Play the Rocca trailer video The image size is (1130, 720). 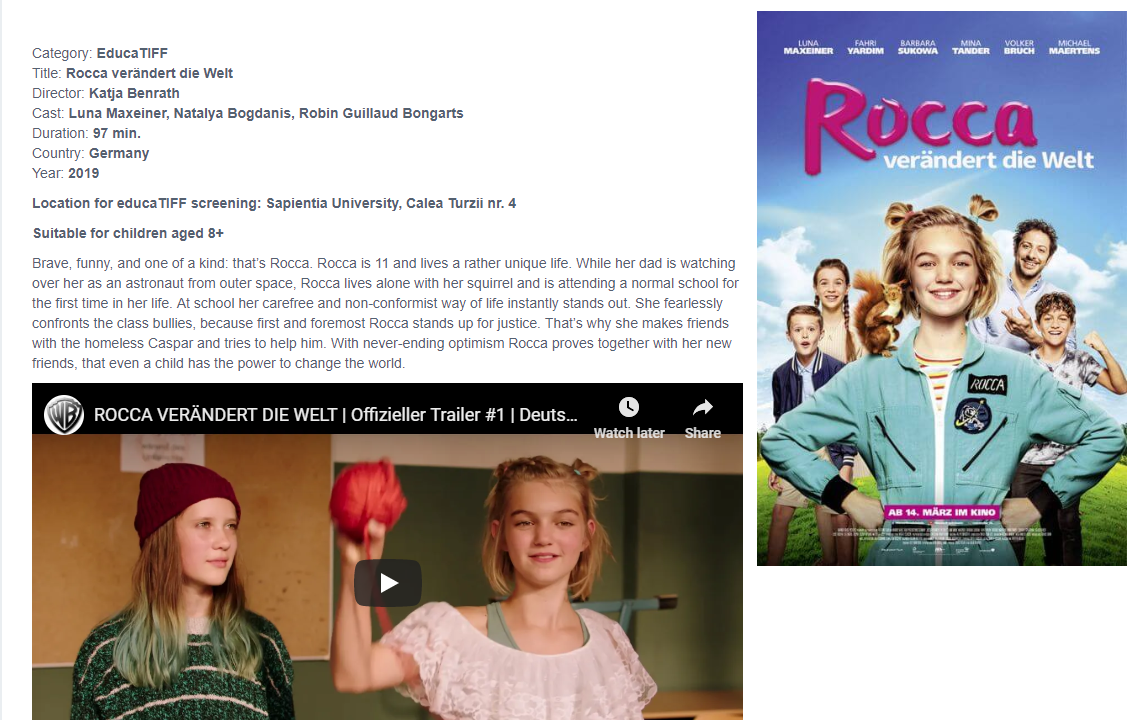388,582
